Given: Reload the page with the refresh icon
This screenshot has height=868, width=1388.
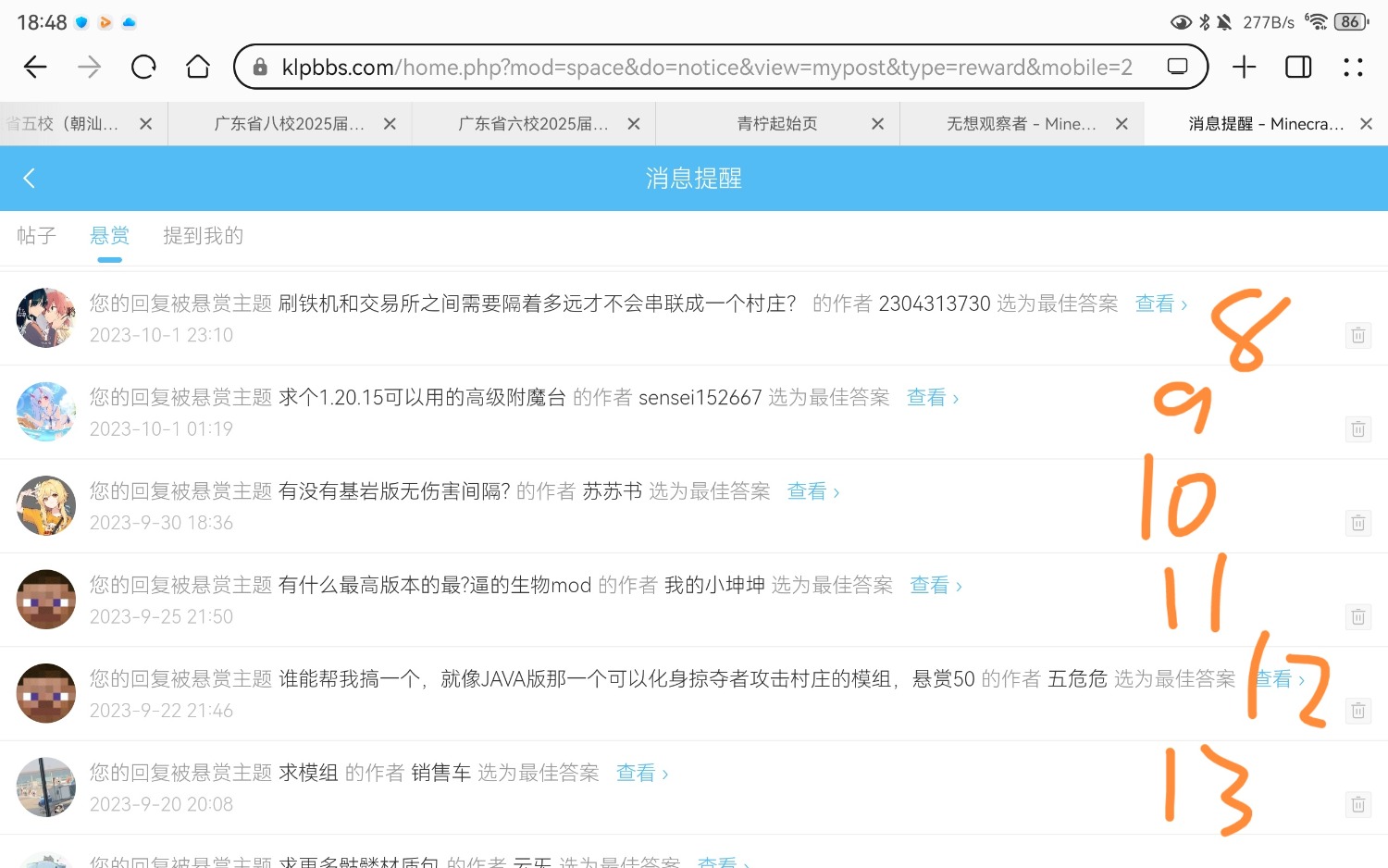Looking at the screenshot, I should [x=143, y=67].
